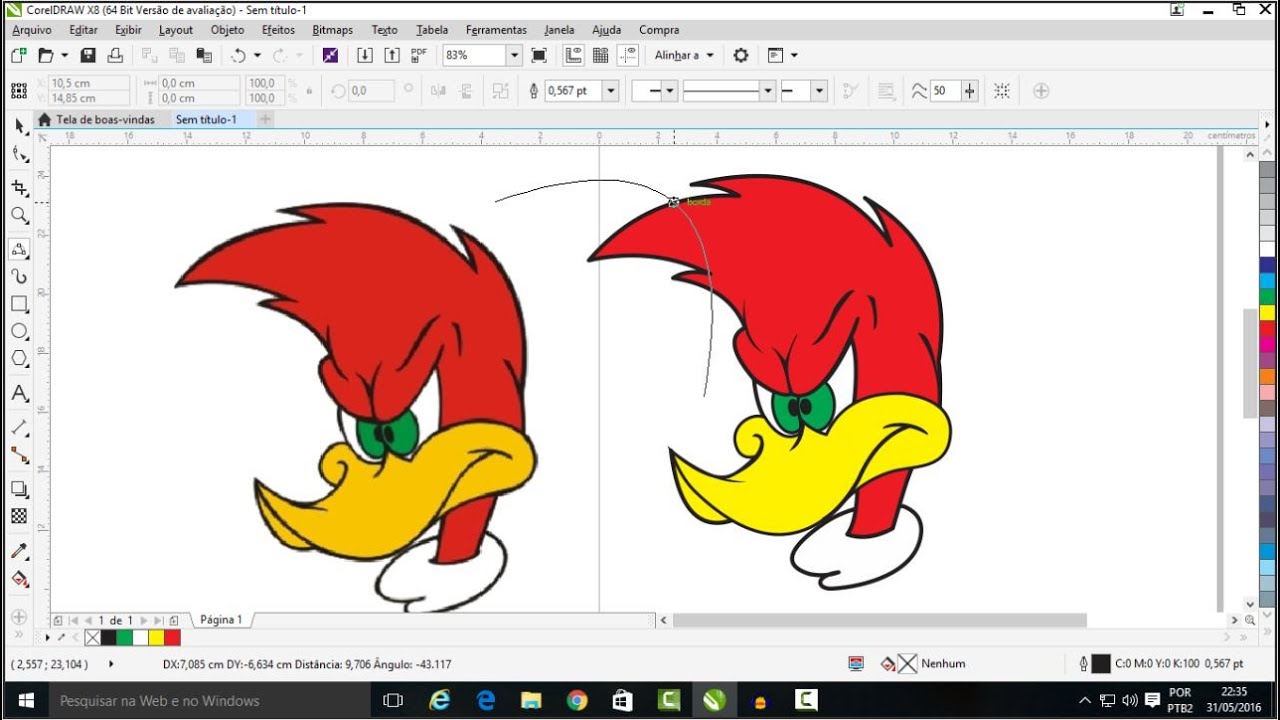Image resolution: width=1280 pixels, height=720 pixels.
Task: Click the quick customize plus in toolbox
Action: tap(19, 617)
